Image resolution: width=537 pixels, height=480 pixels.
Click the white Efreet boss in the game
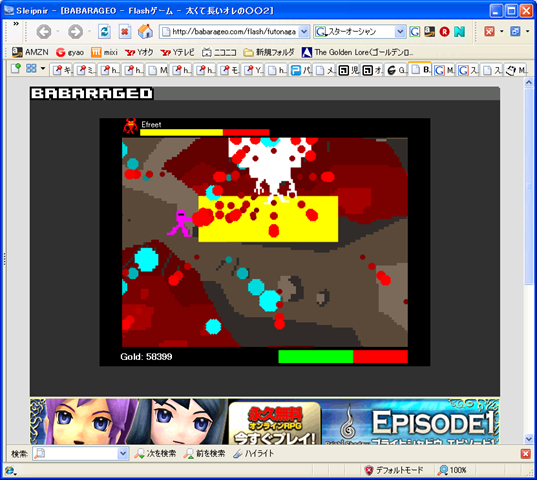tap(272, 170)
